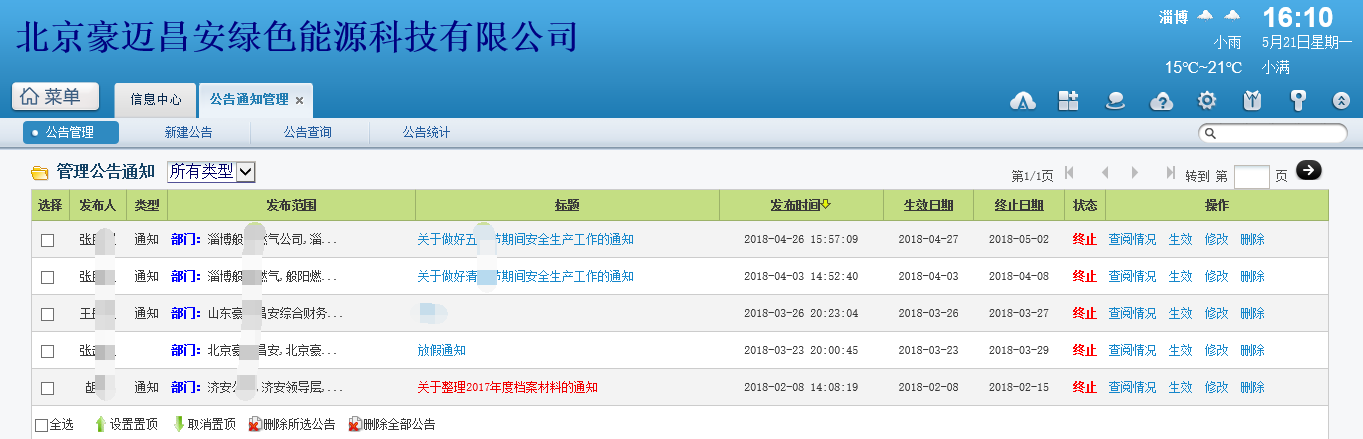Click the shirt theme icon
Screen dimensions: 1363x439
[1252, 100]
